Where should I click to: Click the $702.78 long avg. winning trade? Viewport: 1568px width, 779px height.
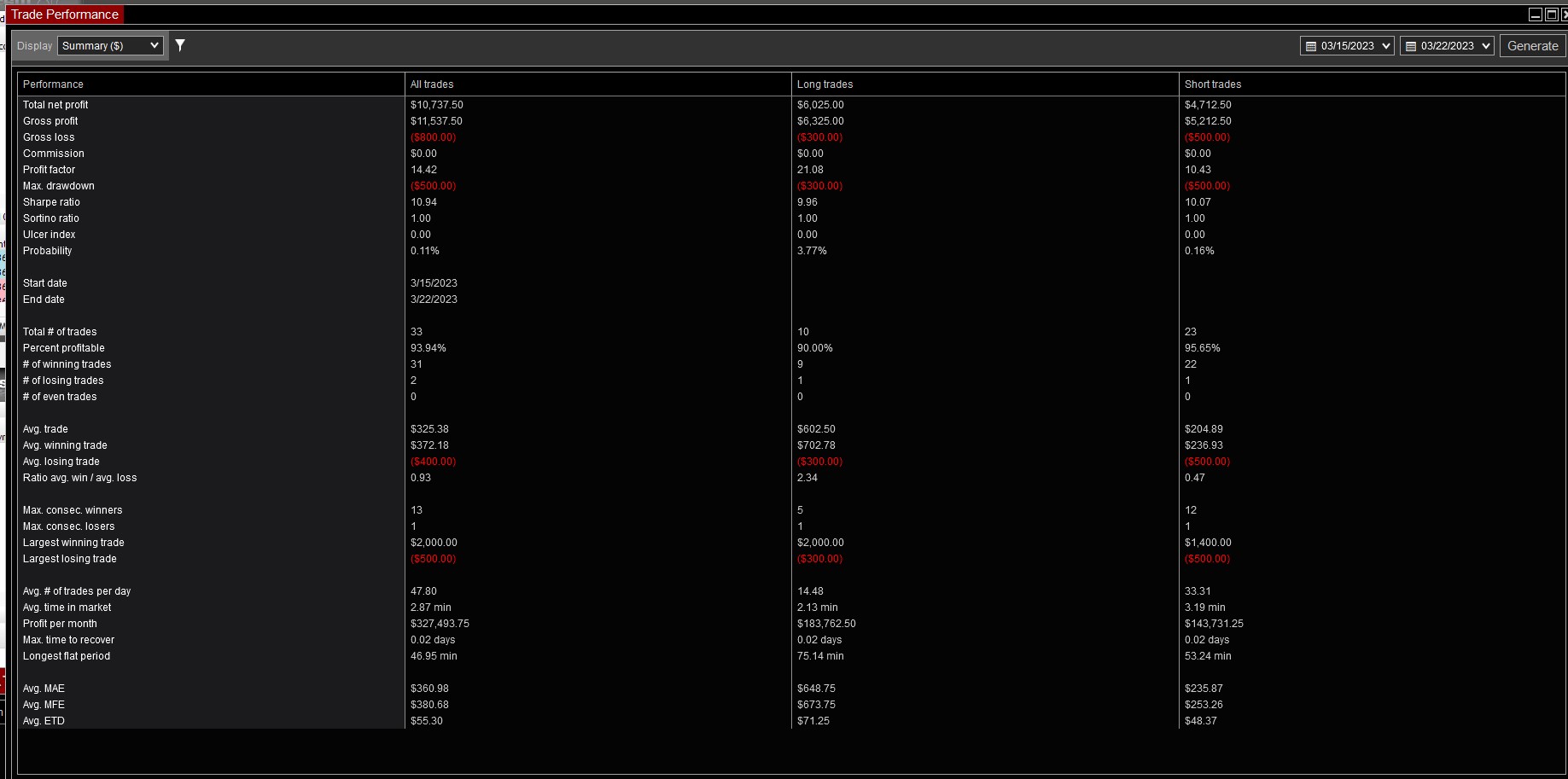pos(817,445)
